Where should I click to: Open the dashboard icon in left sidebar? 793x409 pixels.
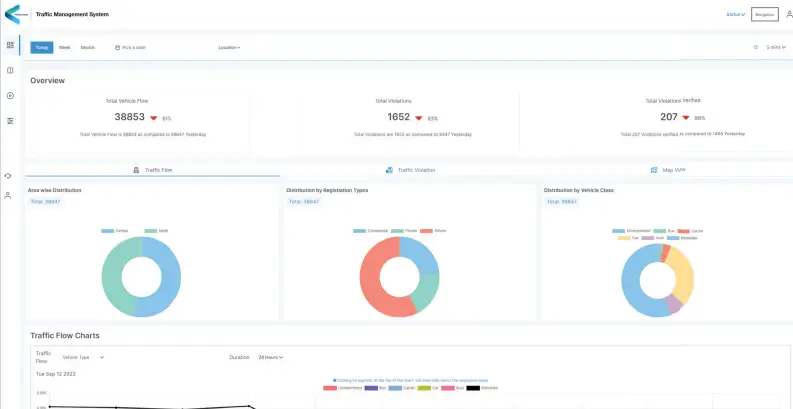[9, 45]
